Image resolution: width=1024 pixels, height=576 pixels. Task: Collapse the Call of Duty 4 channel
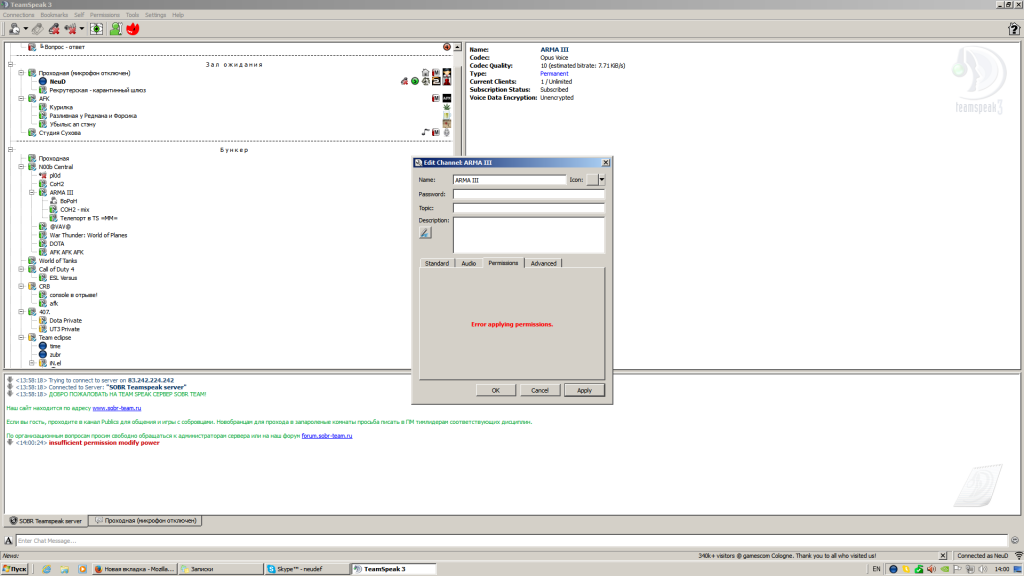(x=21, y=269)
